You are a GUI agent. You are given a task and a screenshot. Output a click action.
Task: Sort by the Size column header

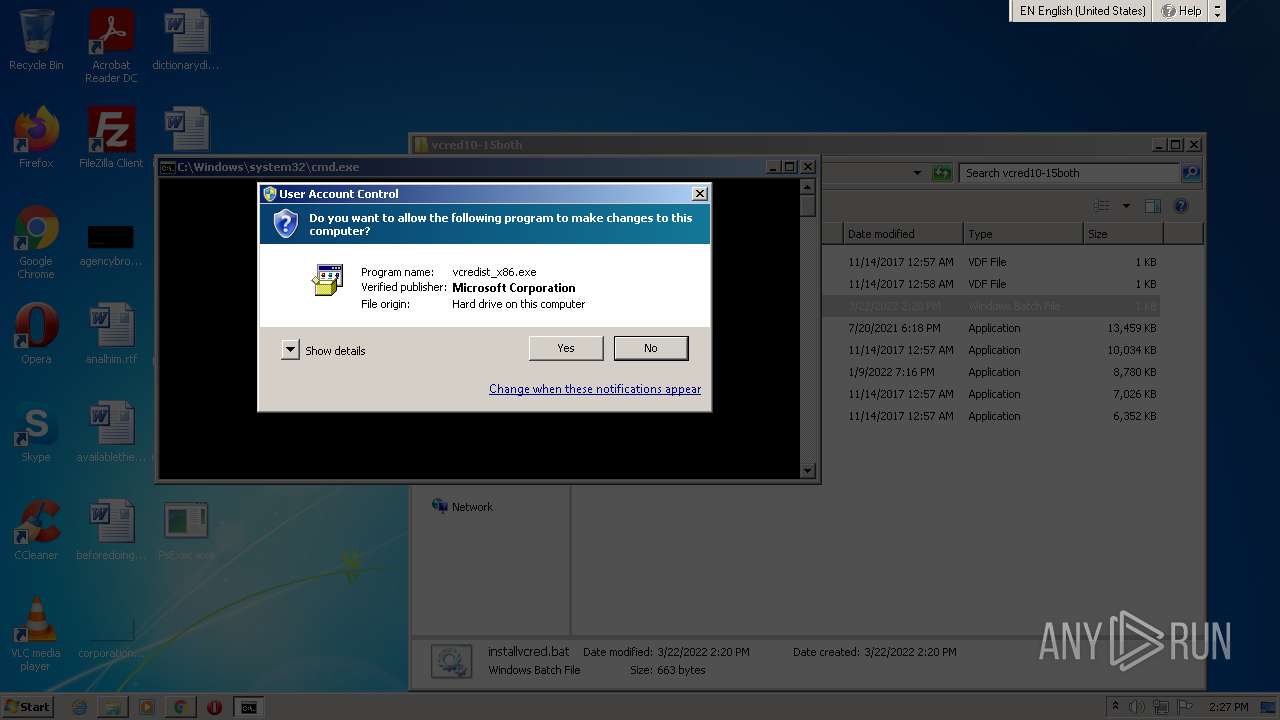pos(1123,234)
